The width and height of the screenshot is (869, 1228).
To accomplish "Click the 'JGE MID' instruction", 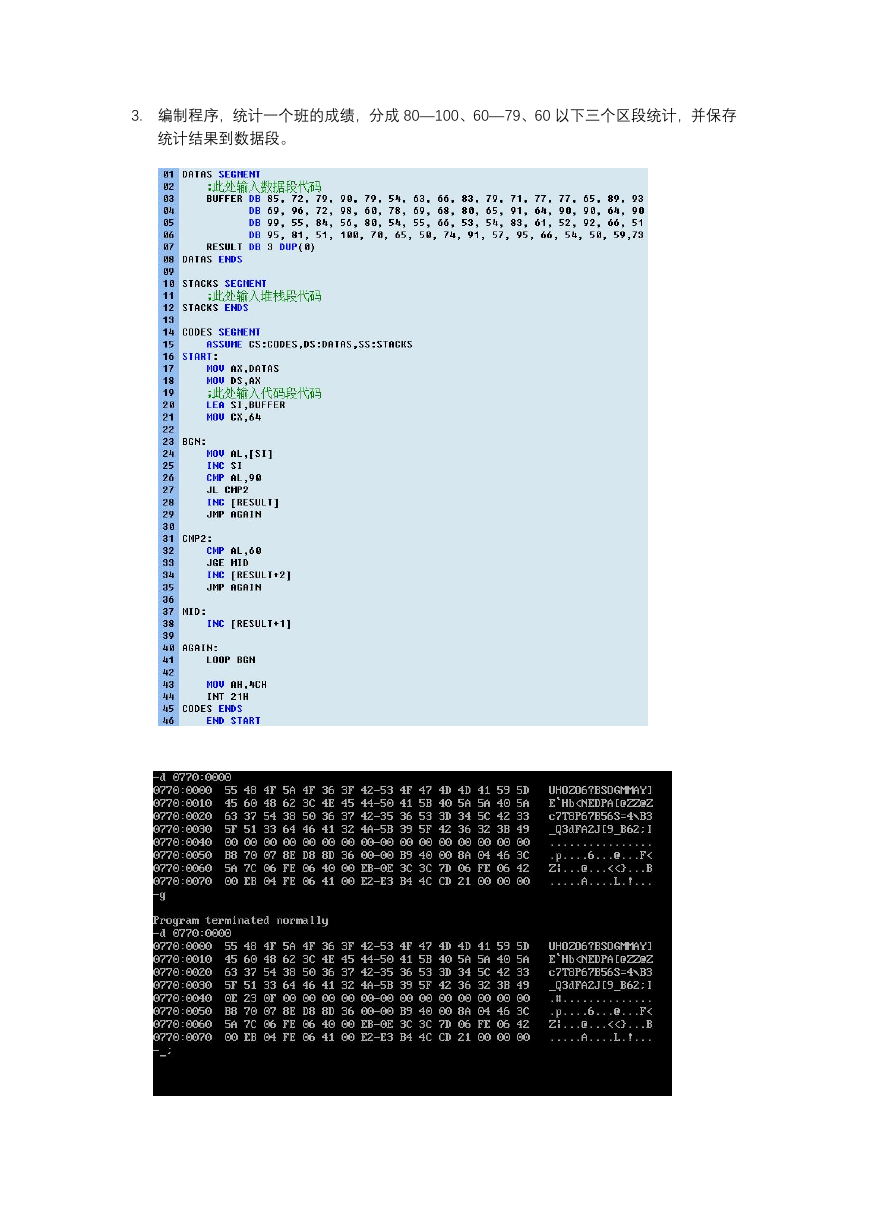I will tap(227, 563).
